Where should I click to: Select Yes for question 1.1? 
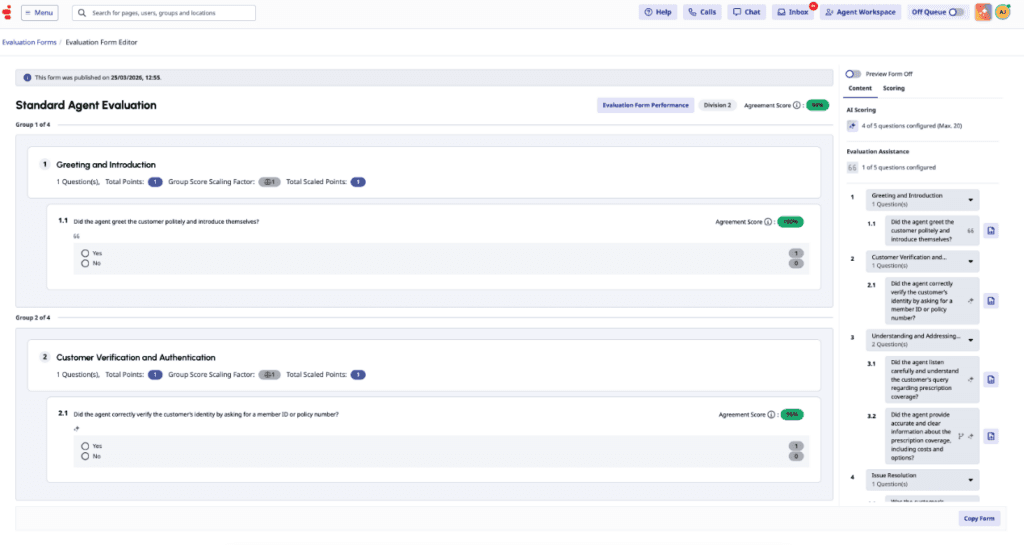tap(85, 254)
